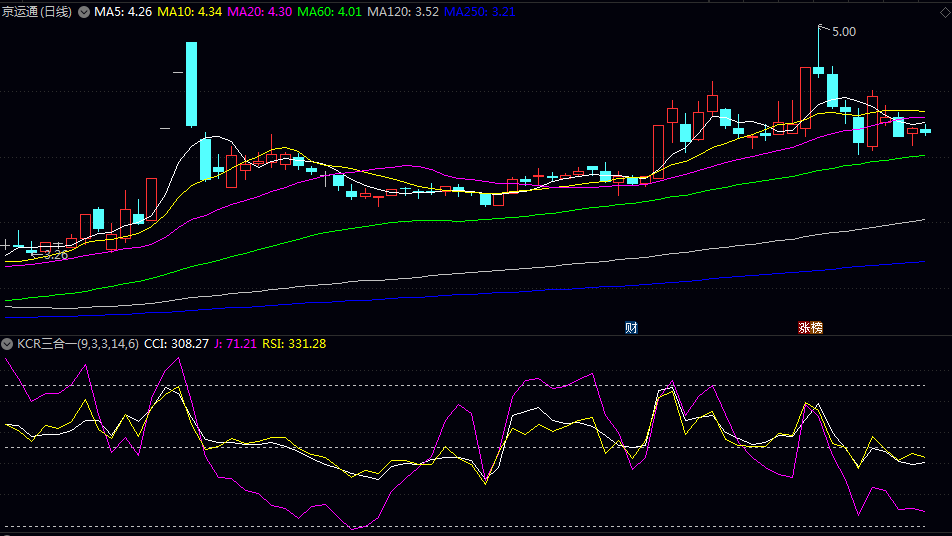The width and height of the screenshot is (952, 536).
Task: Click the last candlestick at the right edge
Action: 925,131
